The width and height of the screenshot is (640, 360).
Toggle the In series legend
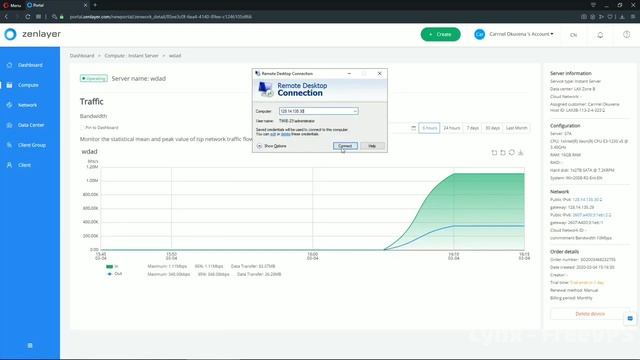click(112, 266)
